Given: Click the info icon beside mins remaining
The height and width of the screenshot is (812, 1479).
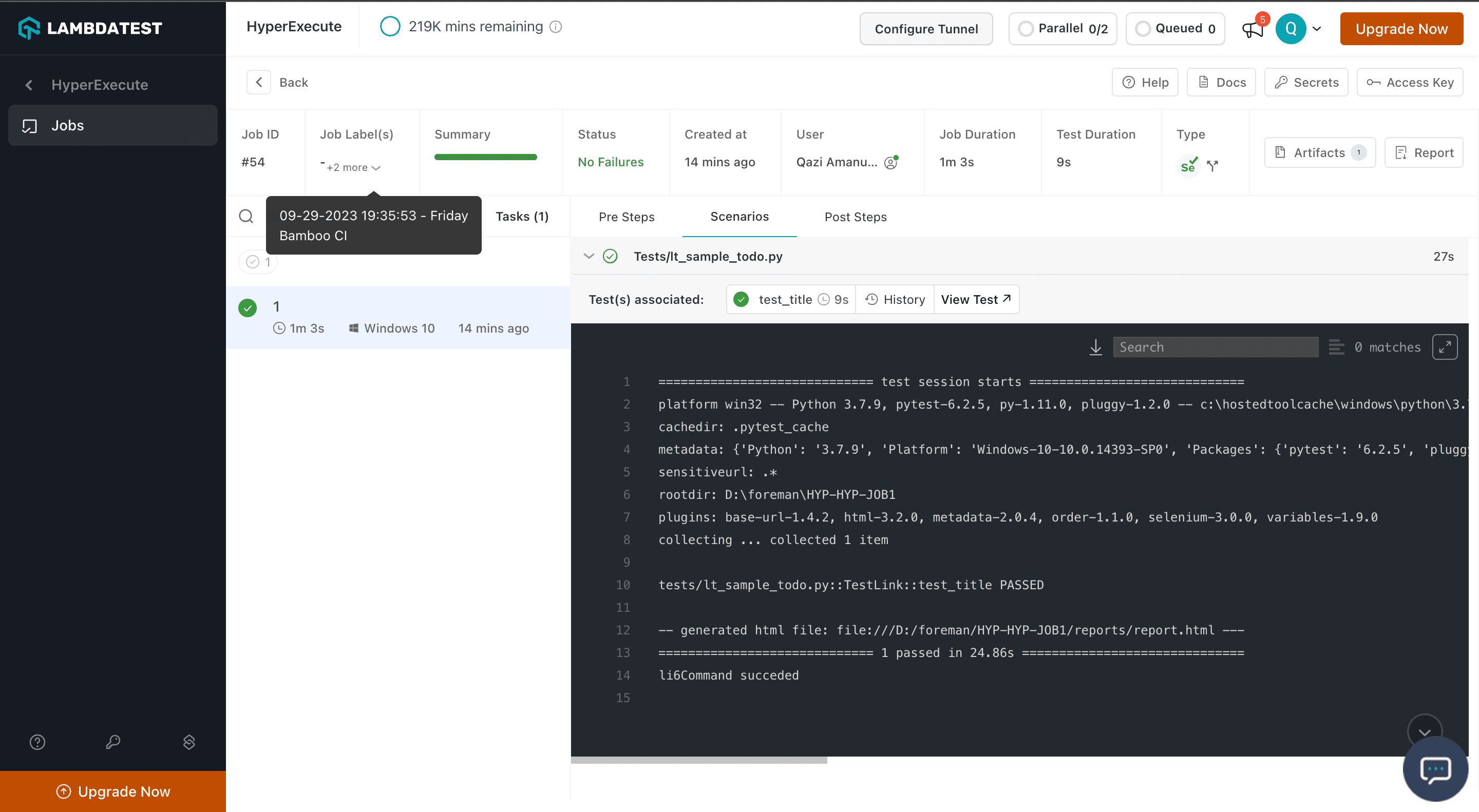Looking at the screenshot, I should 556,27.
